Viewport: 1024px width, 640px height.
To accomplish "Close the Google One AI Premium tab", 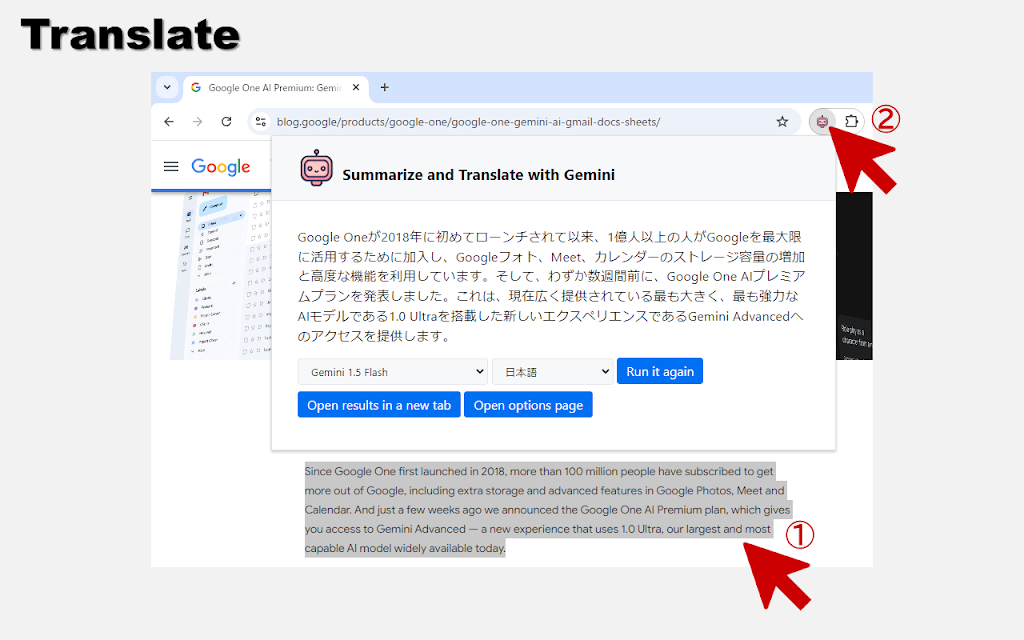I will click(356, 88).
